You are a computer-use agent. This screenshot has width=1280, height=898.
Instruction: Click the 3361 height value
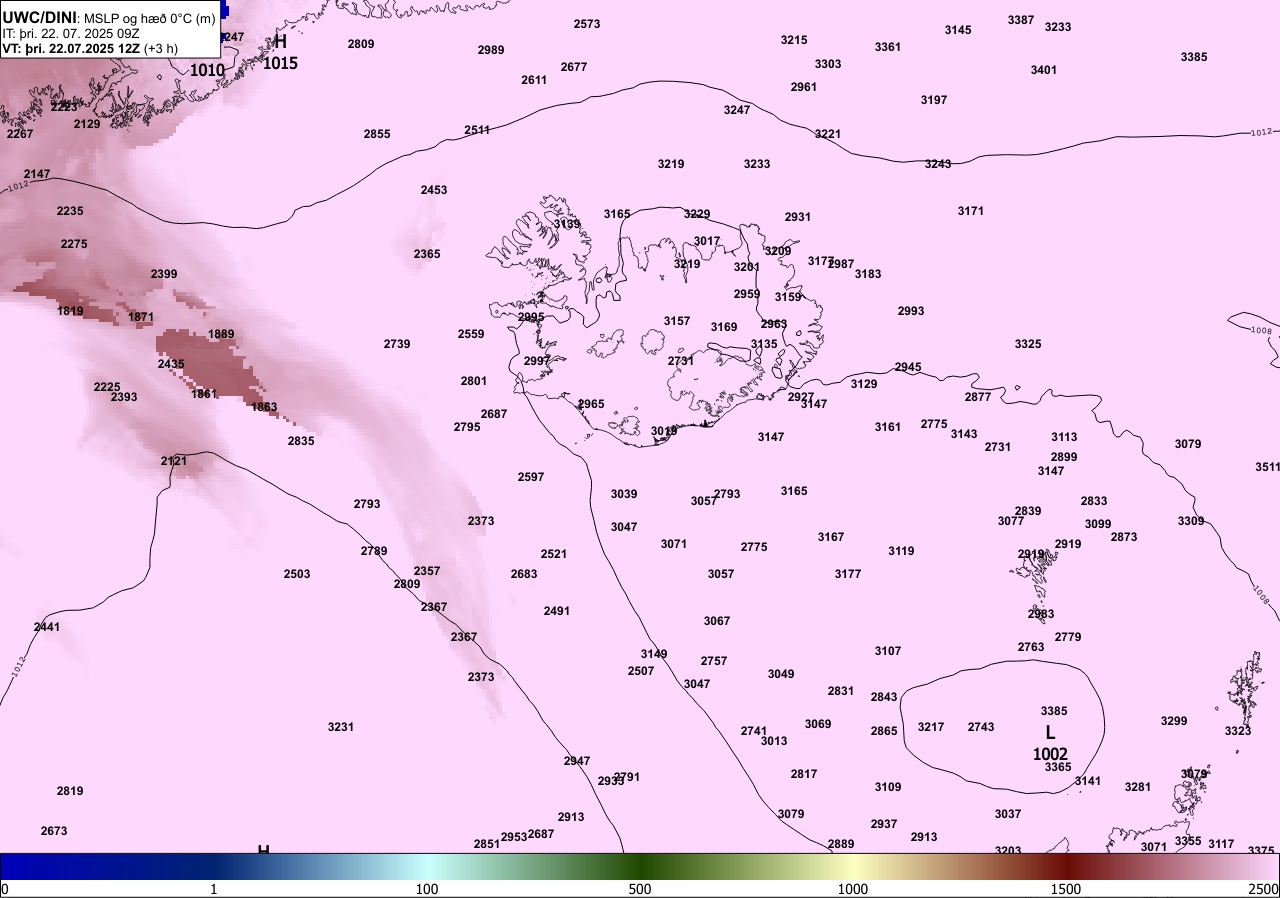tap(888, 47)
